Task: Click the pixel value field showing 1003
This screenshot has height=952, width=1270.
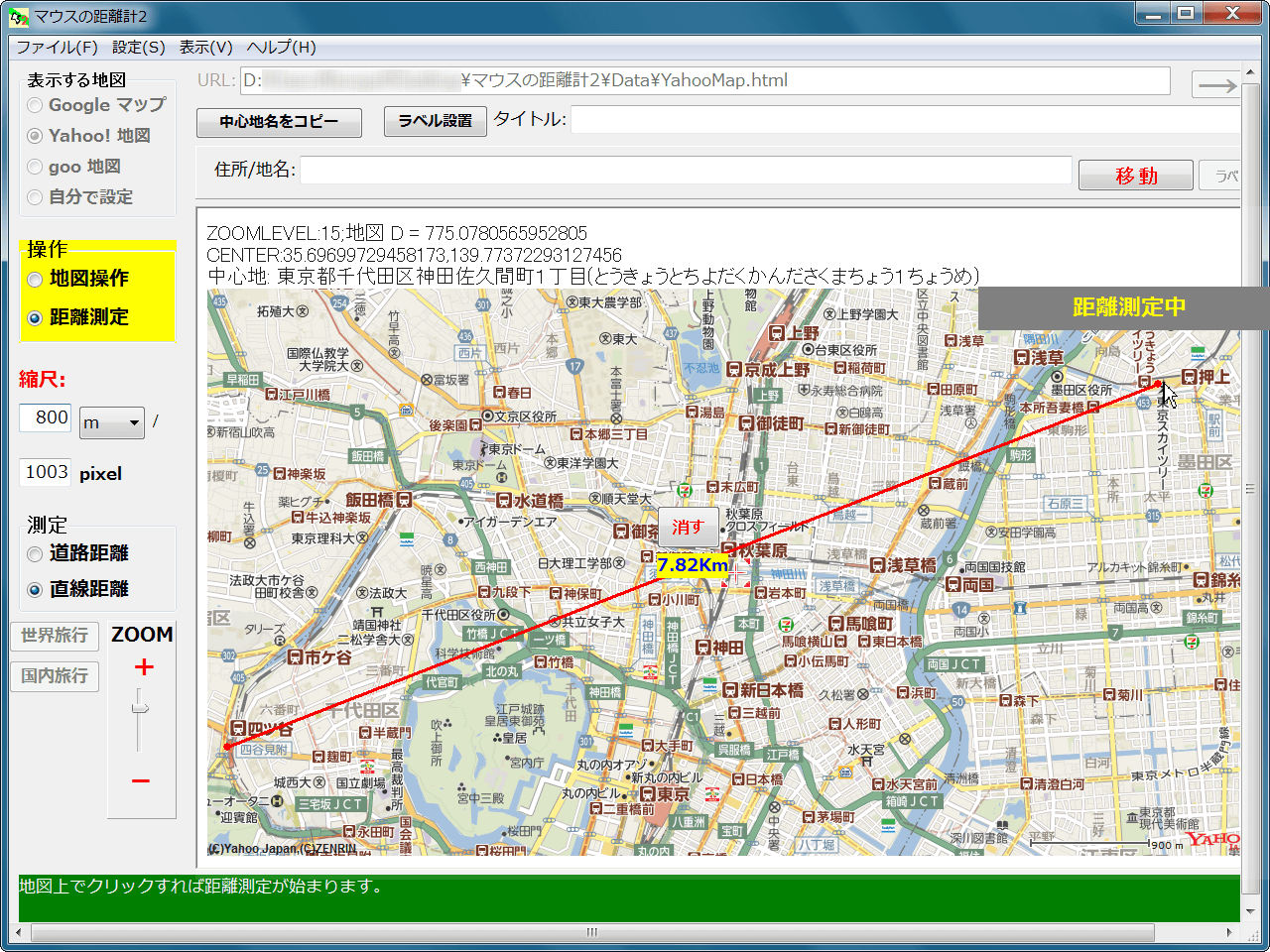Action: (46, 472)
